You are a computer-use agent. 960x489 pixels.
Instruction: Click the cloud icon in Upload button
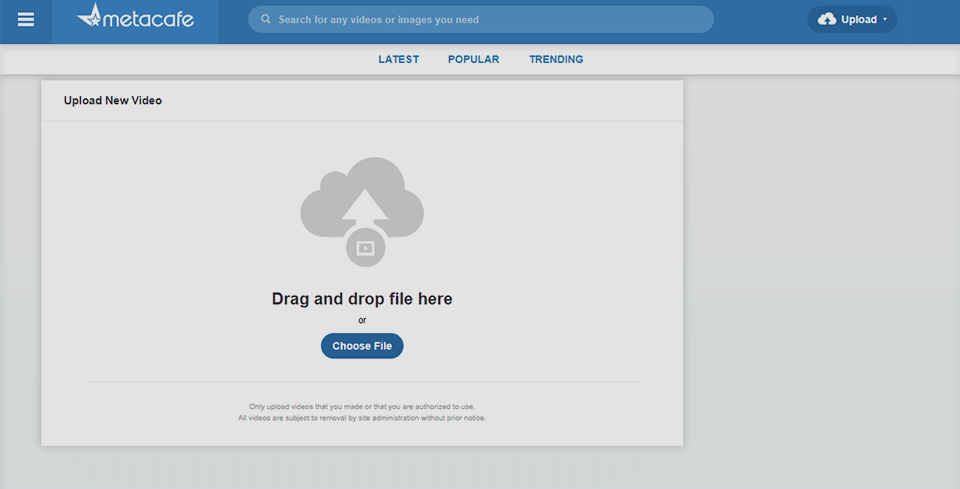(827, 19)
